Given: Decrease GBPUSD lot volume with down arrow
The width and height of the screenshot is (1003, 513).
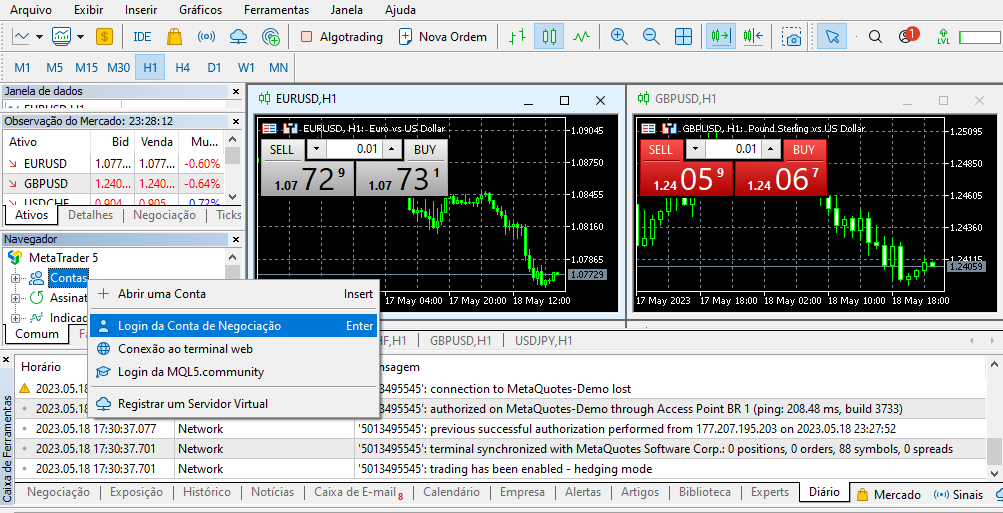Looking at the screenshot, I should click(695, 150).
